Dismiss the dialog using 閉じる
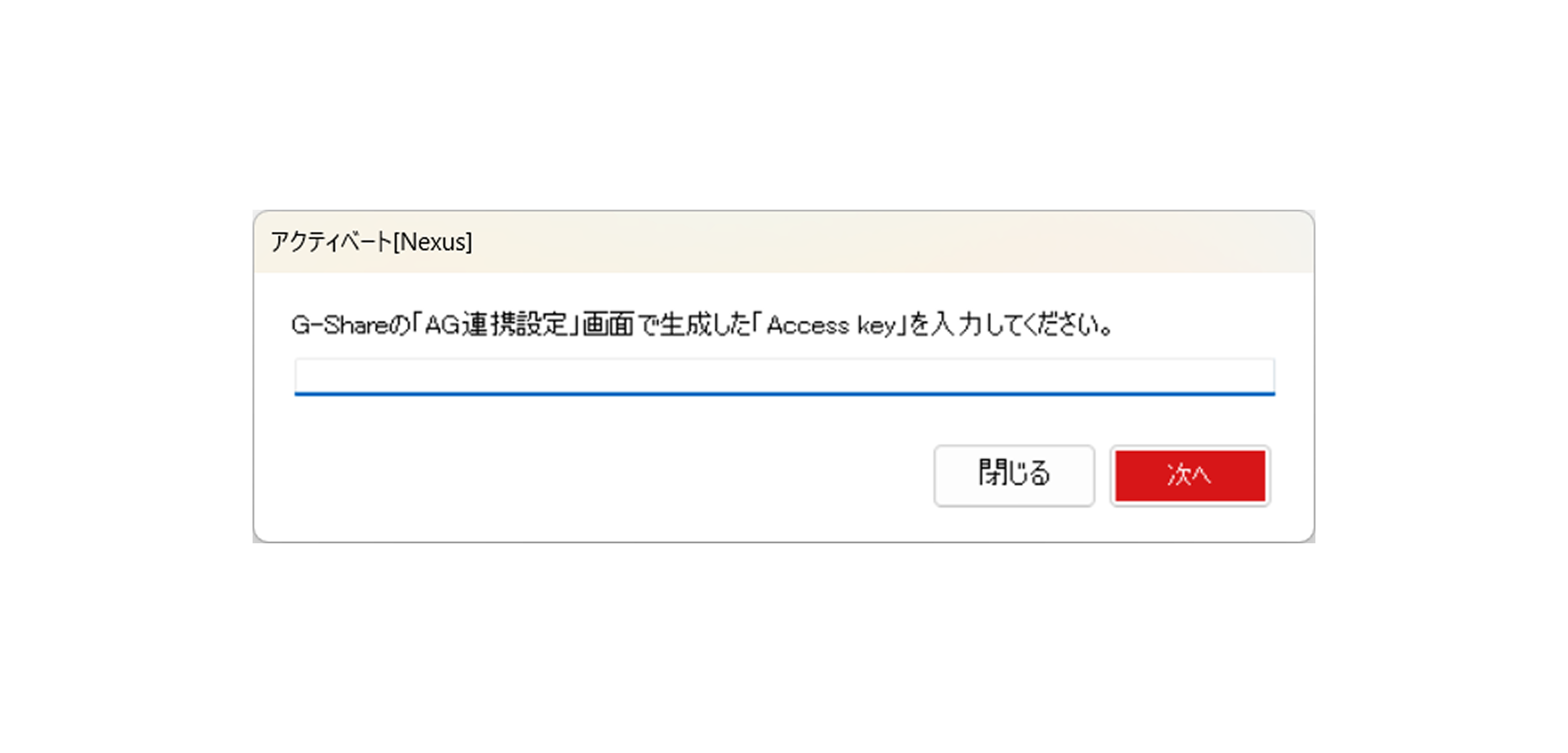 coord(1014,476)
